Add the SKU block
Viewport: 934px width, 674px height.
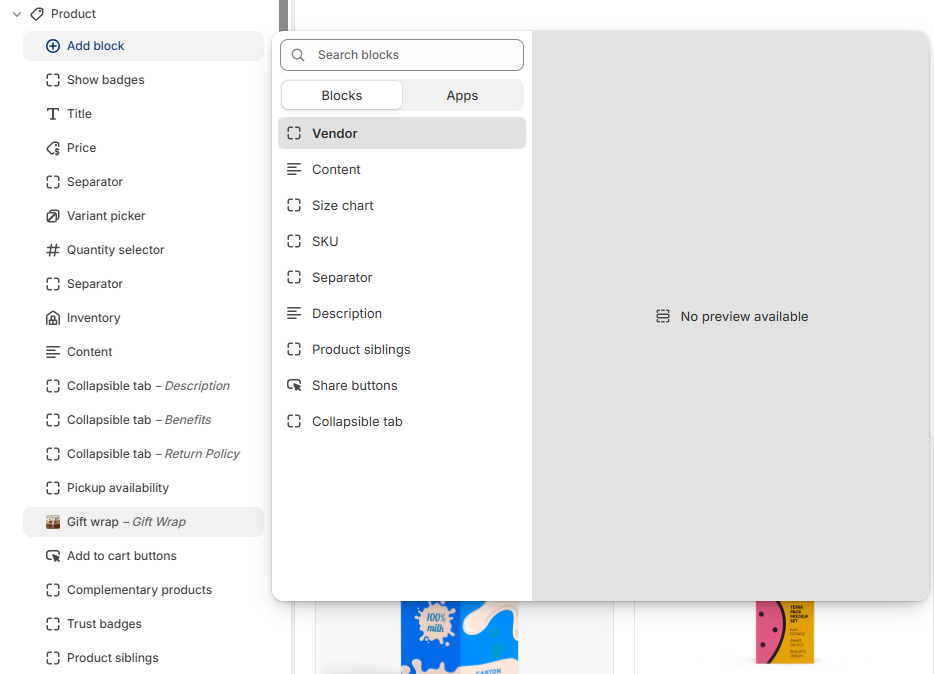[402, 241]
